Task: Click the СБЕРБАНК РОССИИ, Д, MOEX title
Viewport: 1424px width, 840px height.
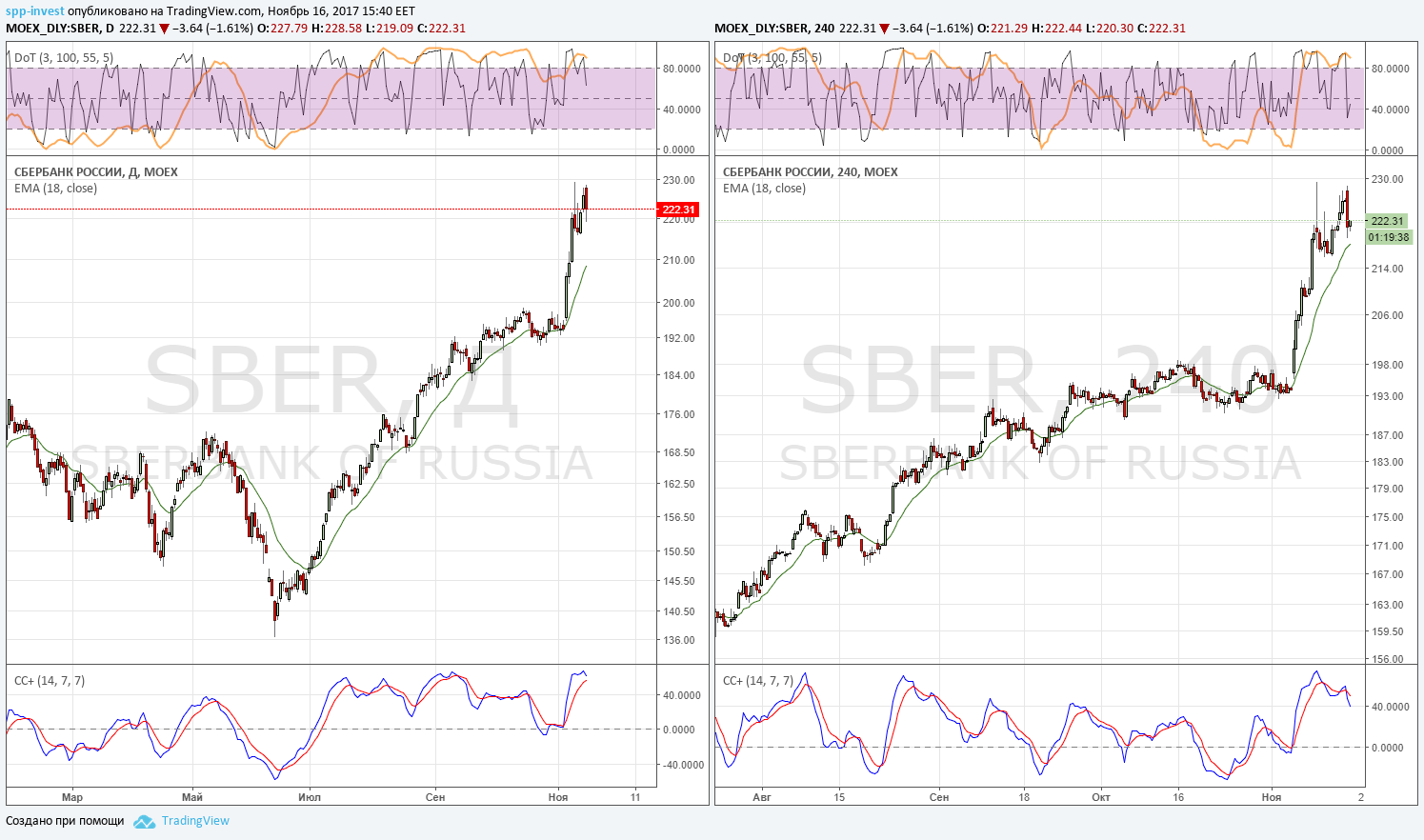Action: pos(96,172)
